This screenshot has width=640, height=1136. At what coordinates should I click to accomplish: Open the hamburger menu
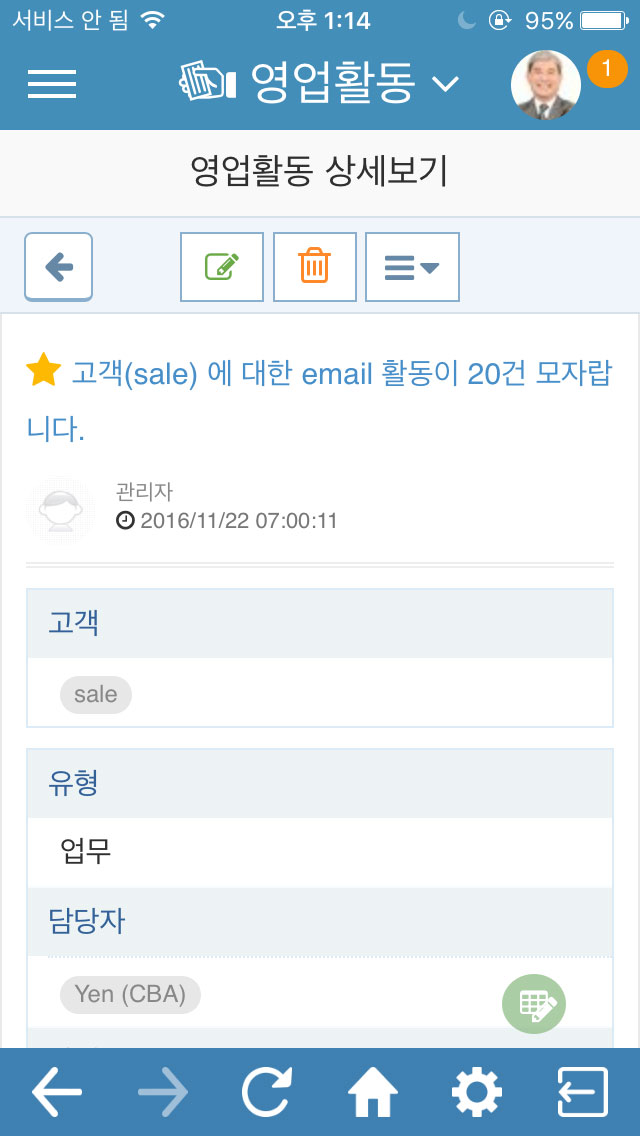click(x=52, y=84)
